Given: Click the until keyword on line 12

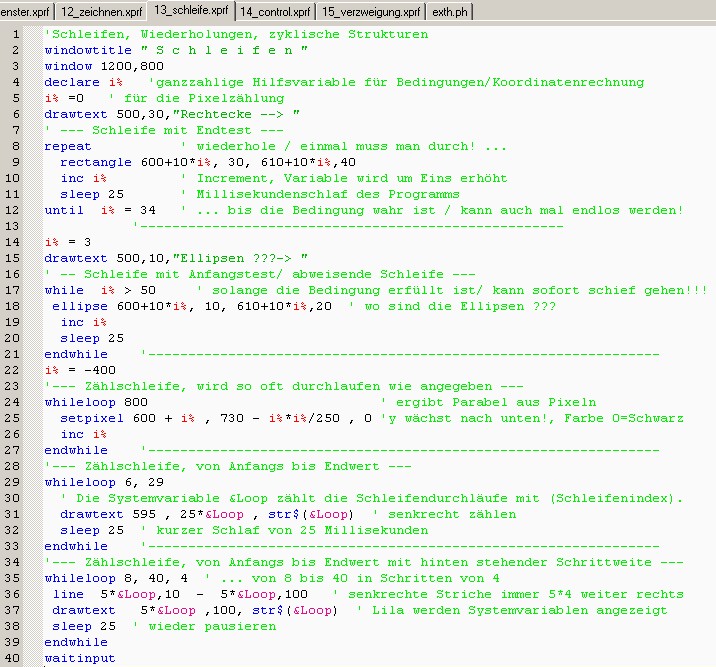Looking at the screenshot, I should coord(64,210).
